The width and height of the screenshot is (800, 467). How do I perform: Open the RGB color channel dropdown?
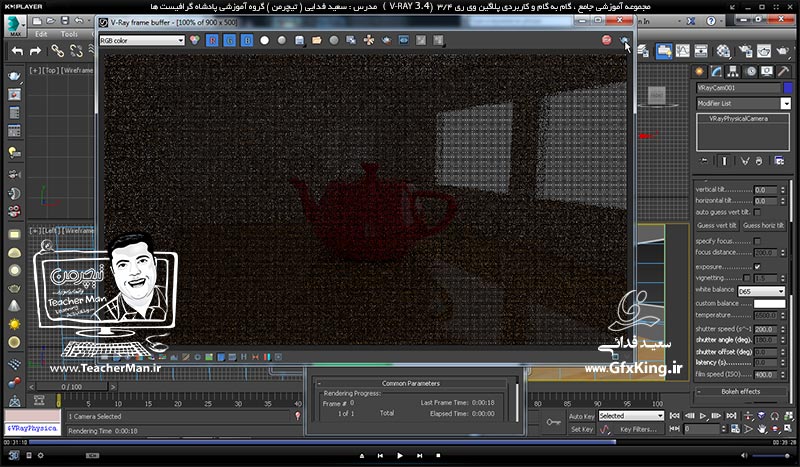click(142, 40)
